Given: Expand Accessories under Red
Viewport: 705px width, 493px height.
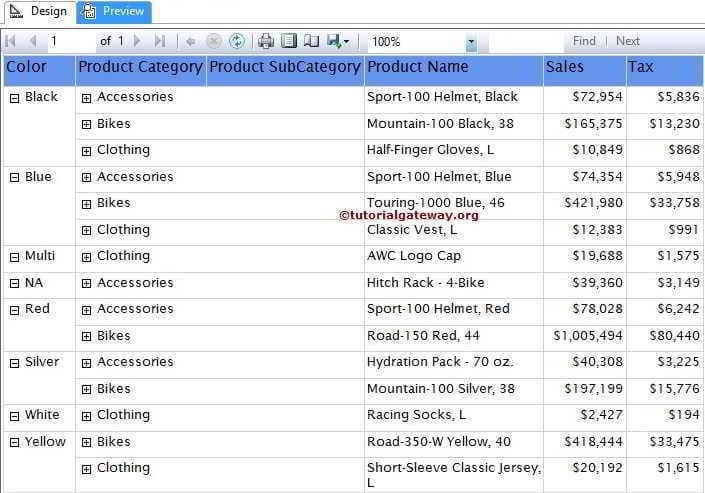Looking at the screenshot, I should coord(86,310).
